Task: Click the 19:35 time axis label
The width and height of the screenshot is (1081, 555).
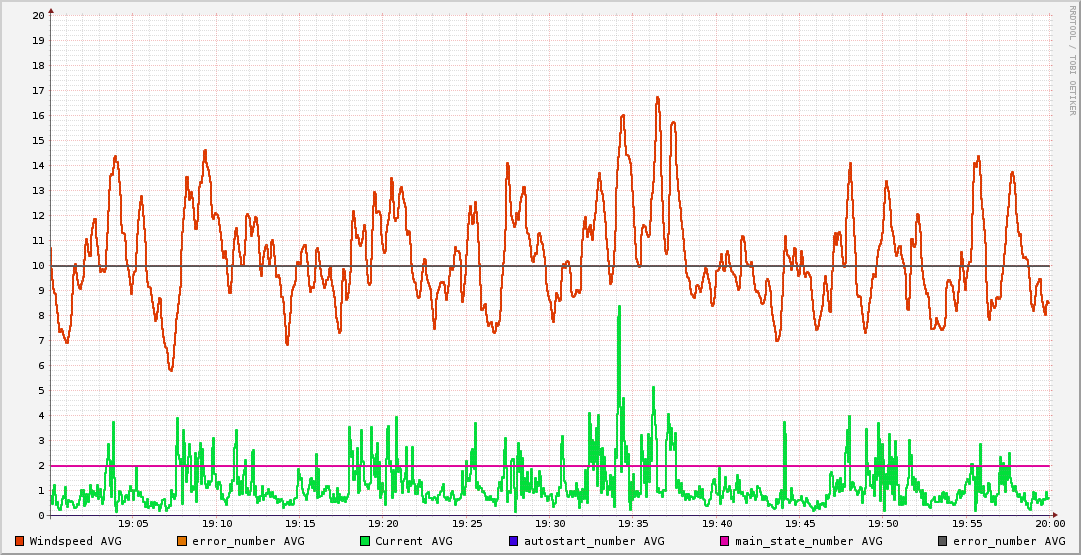Action: 633,524
